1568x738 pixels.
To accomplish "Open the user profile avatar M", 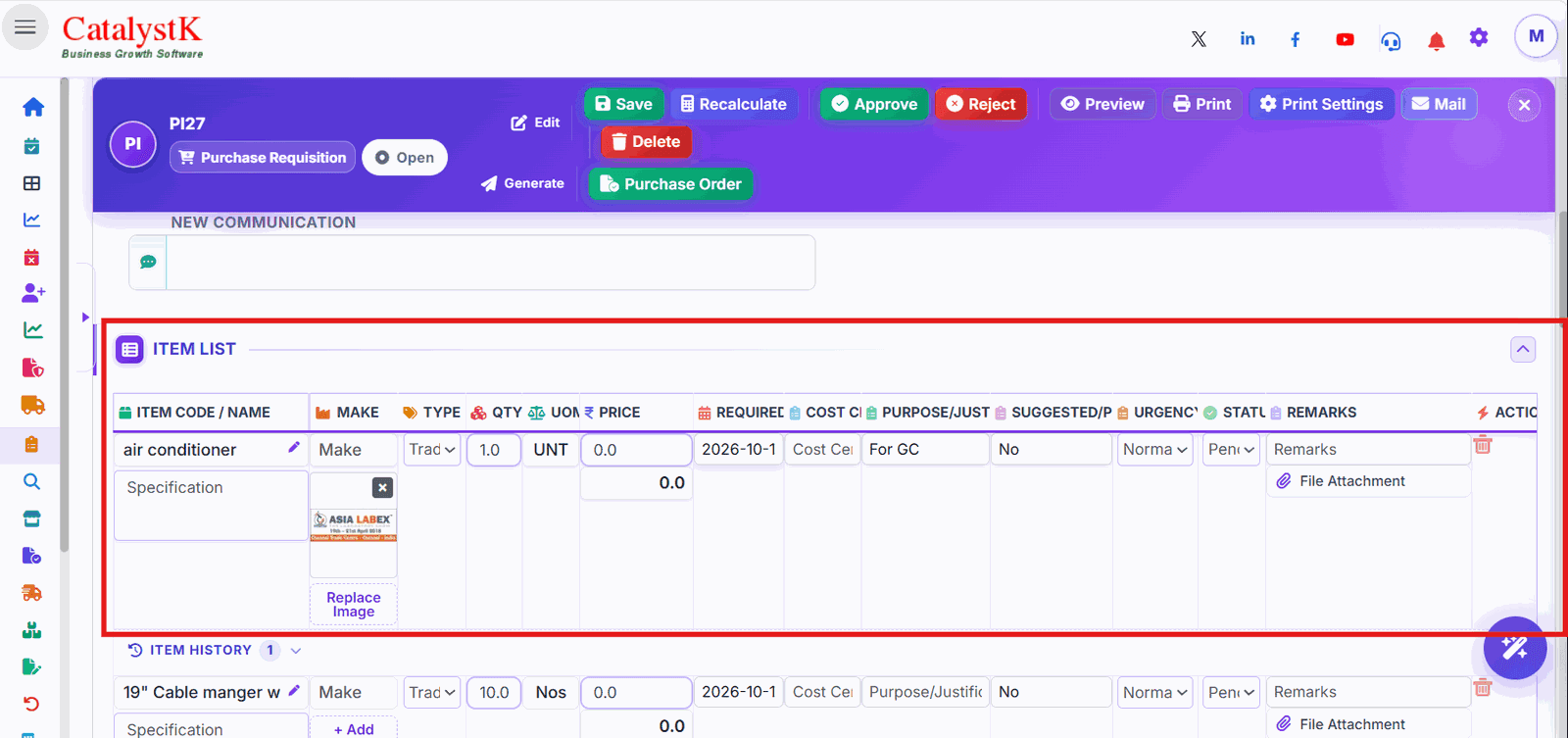I will click(x=1536, y=36).
